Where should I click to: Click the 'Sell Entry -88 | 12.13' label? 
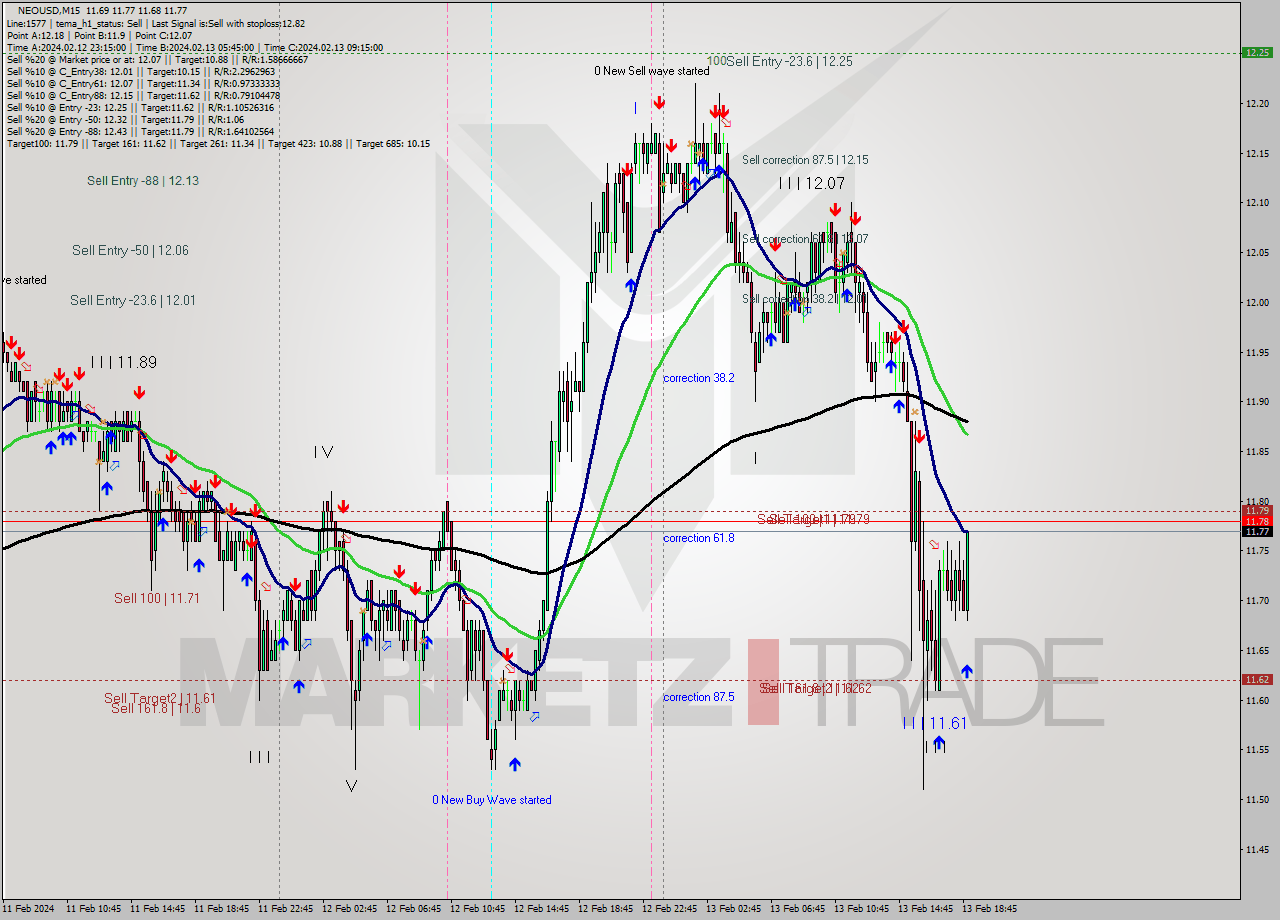[x=143, y=181]
